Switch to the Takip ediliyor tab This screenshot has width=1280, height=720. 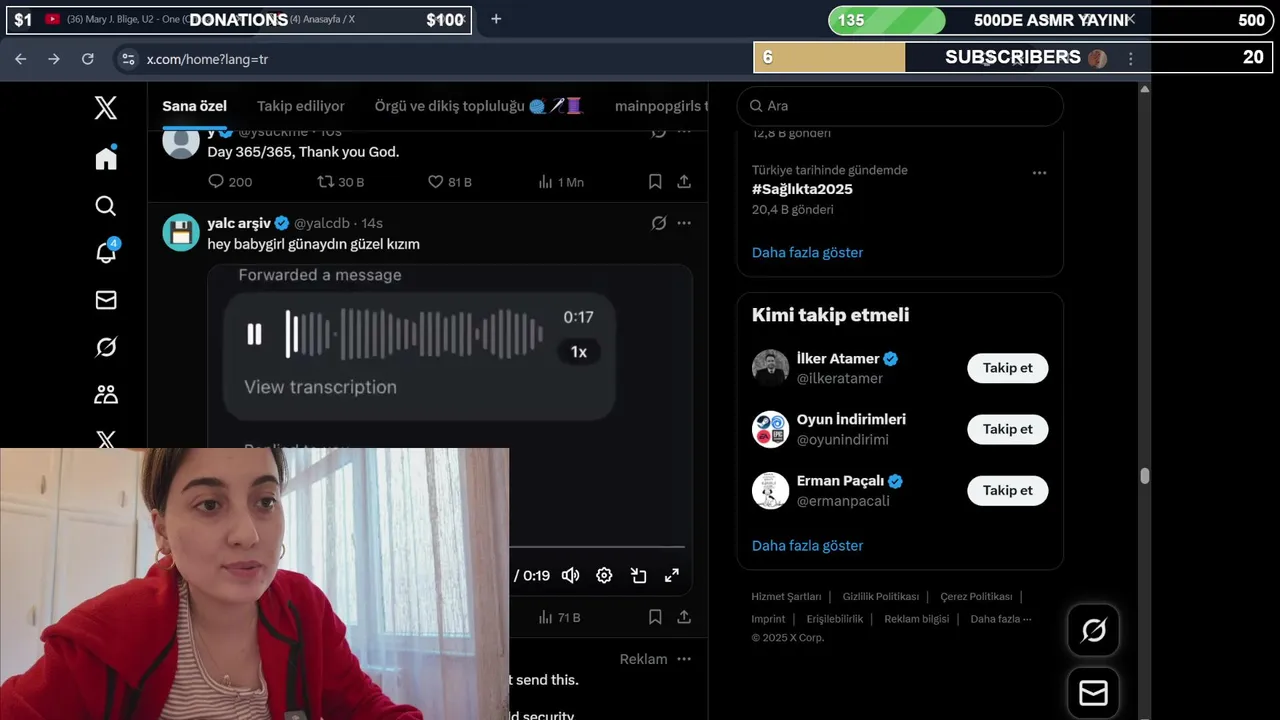tap(301, 106)
